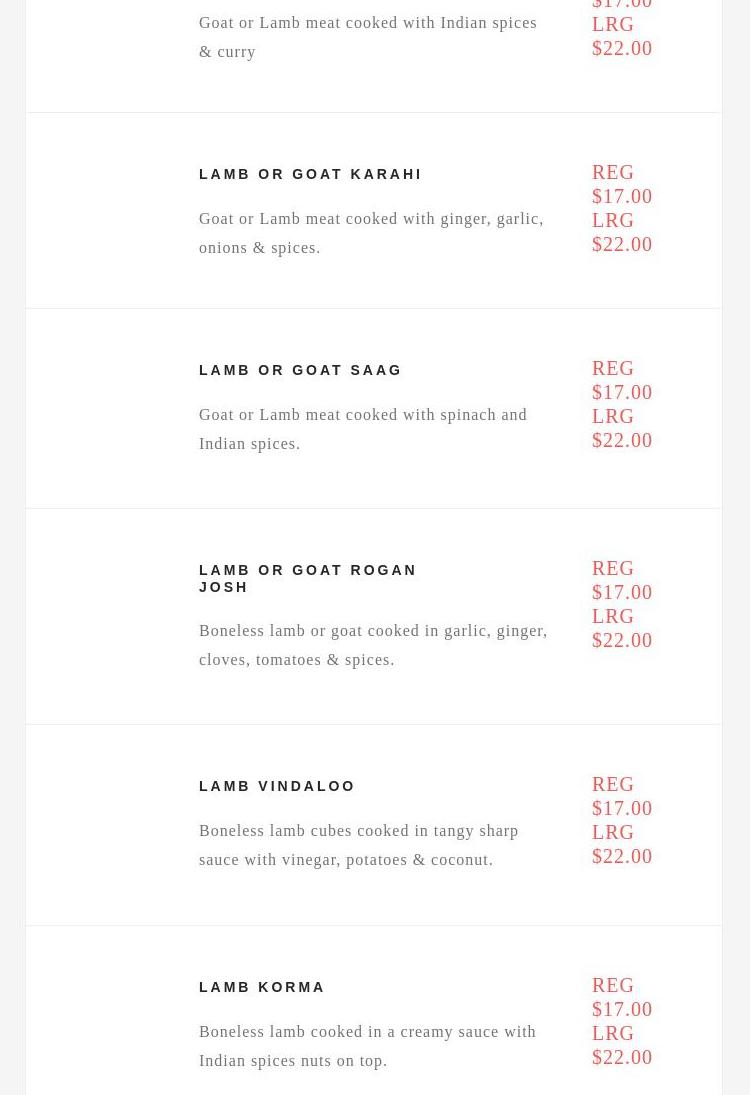Click the Indian spices & curry description

(x=367, y=37)
